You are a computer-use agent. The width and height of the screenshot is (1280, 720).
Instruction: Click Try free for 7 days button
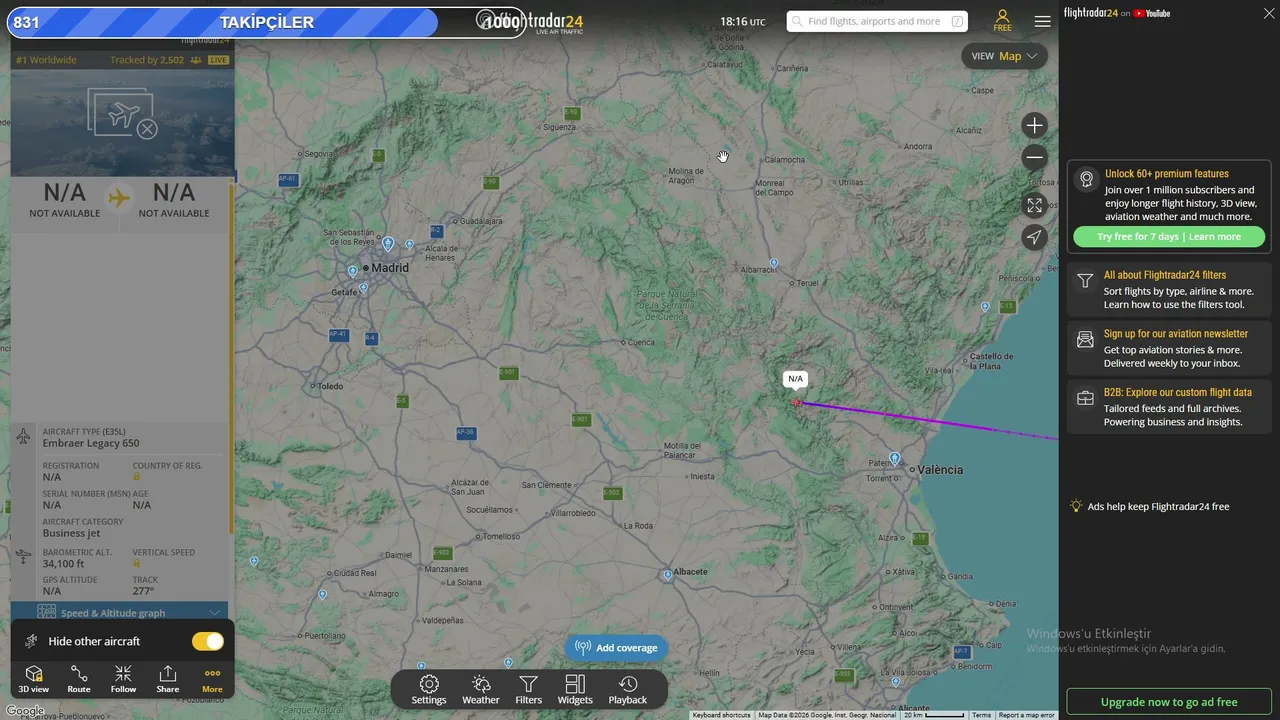coord(1169,237)
